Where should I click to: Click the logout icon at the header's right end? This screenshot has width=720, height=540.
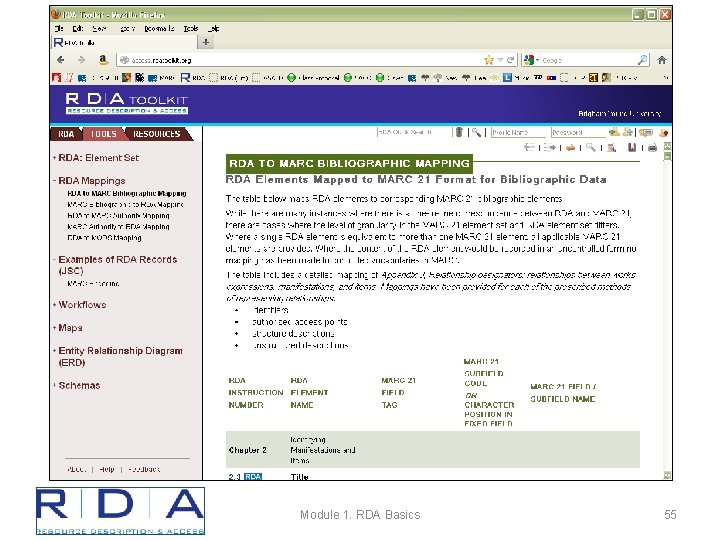(663, 133)
